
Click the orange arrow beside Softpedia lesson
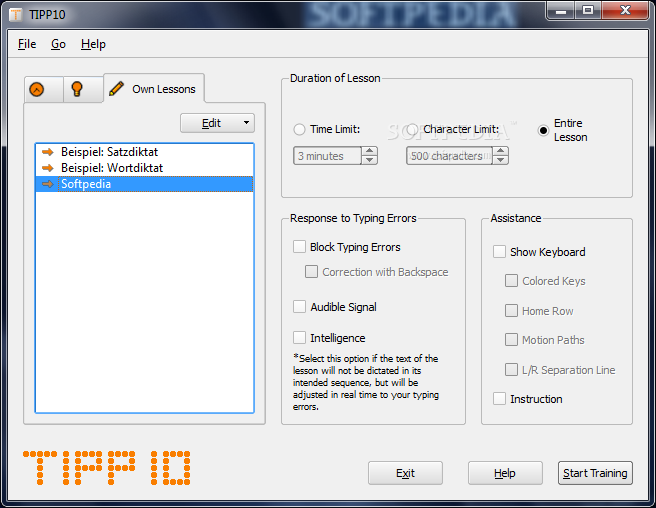click(x=48, y=184)
